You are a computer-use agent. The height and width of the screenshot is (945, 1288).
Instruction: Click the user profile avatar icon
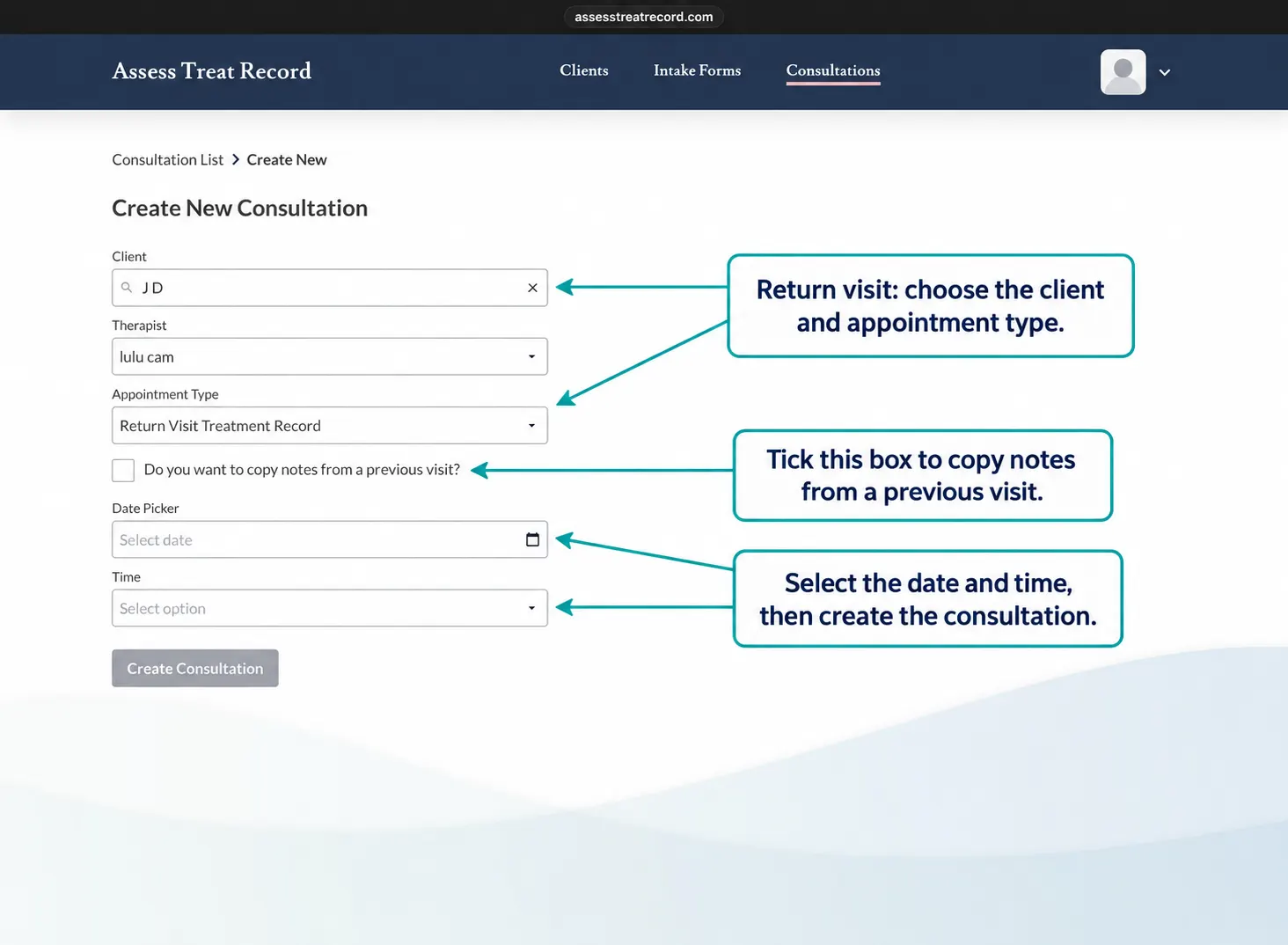coord(1123,71)
